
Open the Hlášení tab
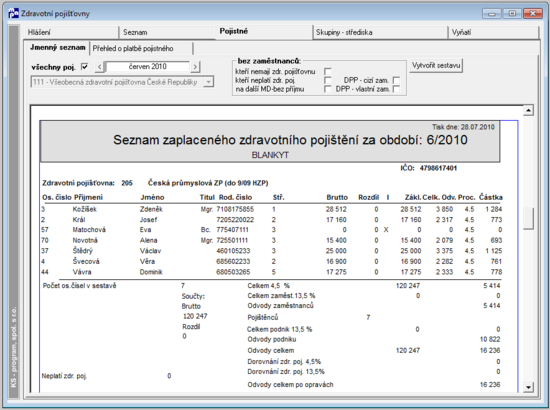72,32
